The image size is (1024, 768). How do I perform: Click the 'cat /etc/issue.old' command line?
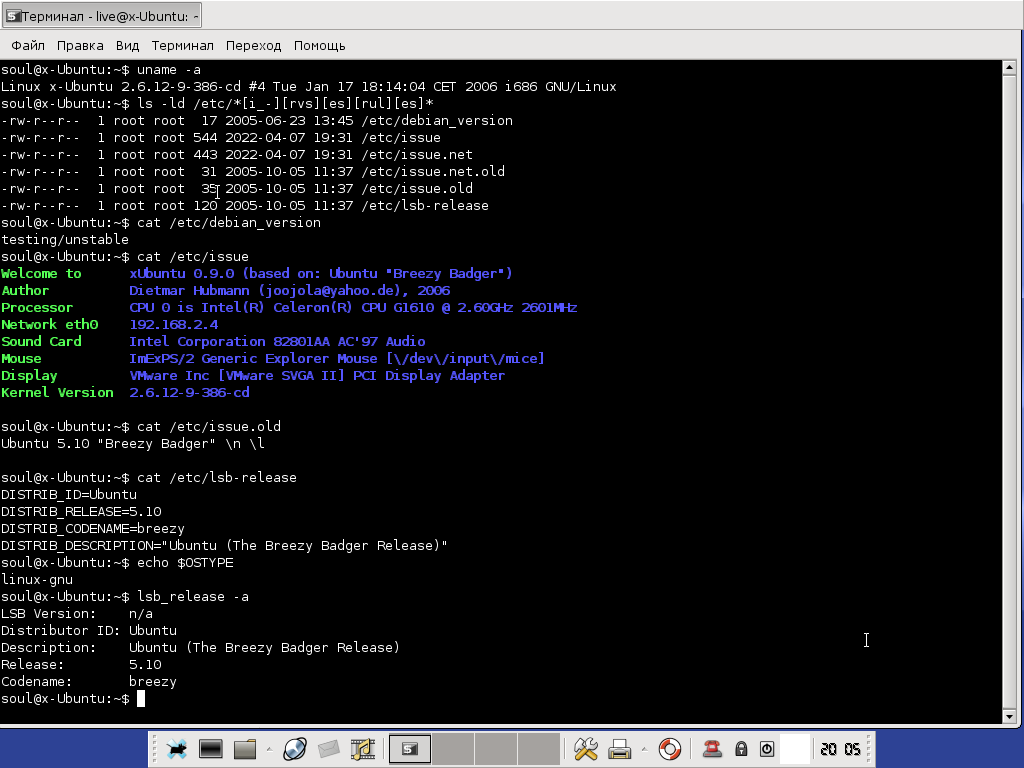[140, 426]
